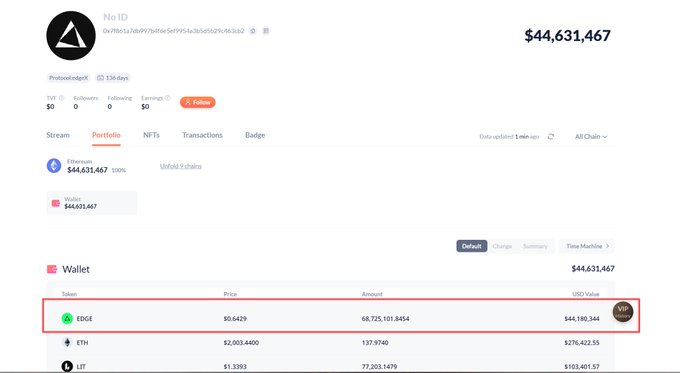Click the LIT token icon
The height and width of the screenshot is (373, 680).
67,366
